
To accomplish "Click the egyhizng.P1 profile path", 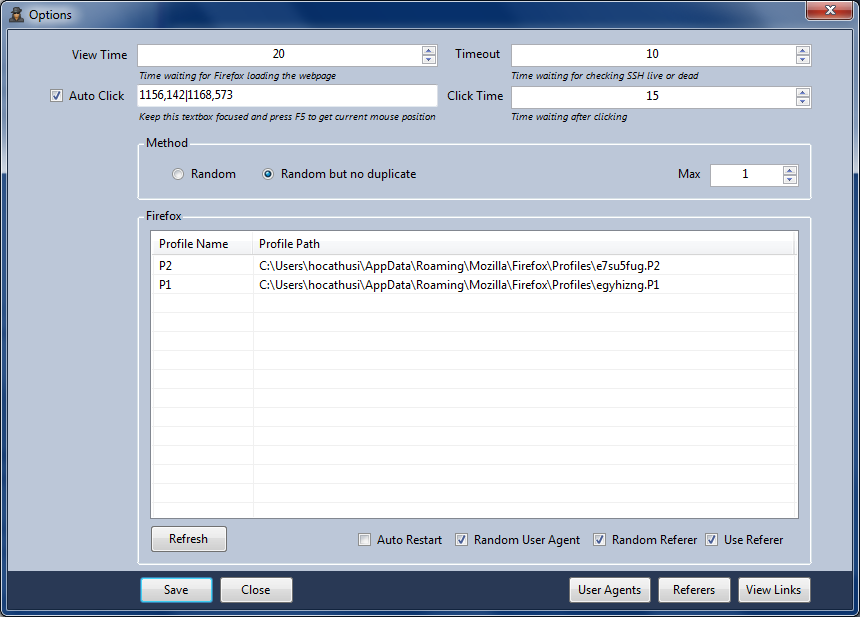I will pyautogui.click(x=459, y=285).
